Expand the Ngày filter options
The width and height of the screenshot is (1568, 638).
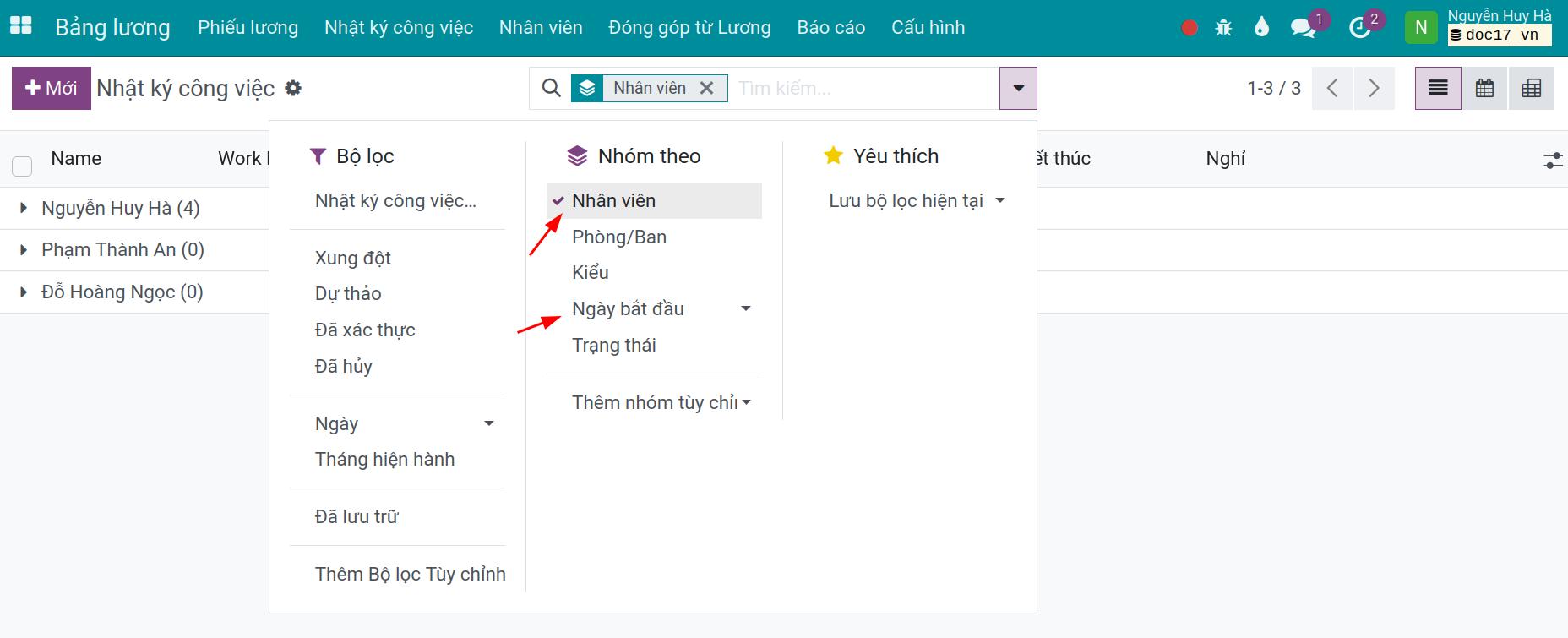tap(397, 424)
